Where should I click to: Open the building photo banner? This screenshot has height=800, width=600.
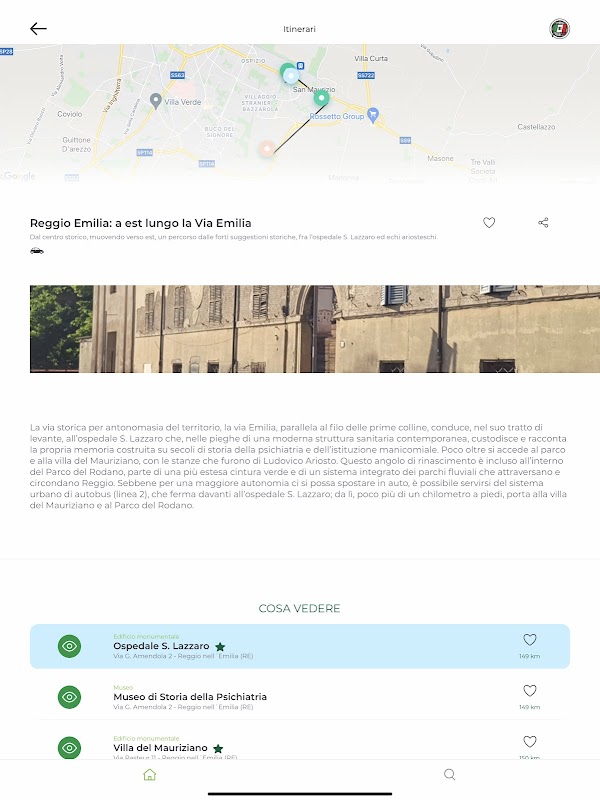(315, 329)
